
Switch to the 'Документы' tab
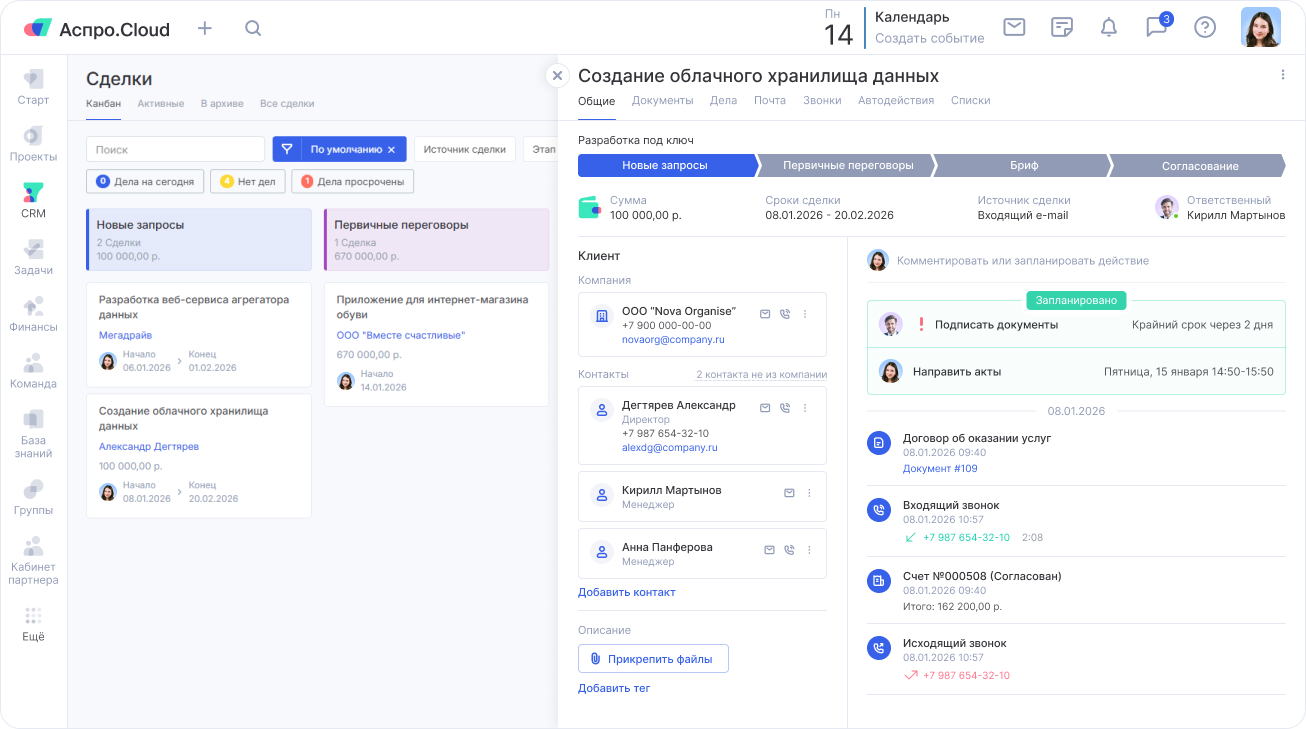(662, 100)
